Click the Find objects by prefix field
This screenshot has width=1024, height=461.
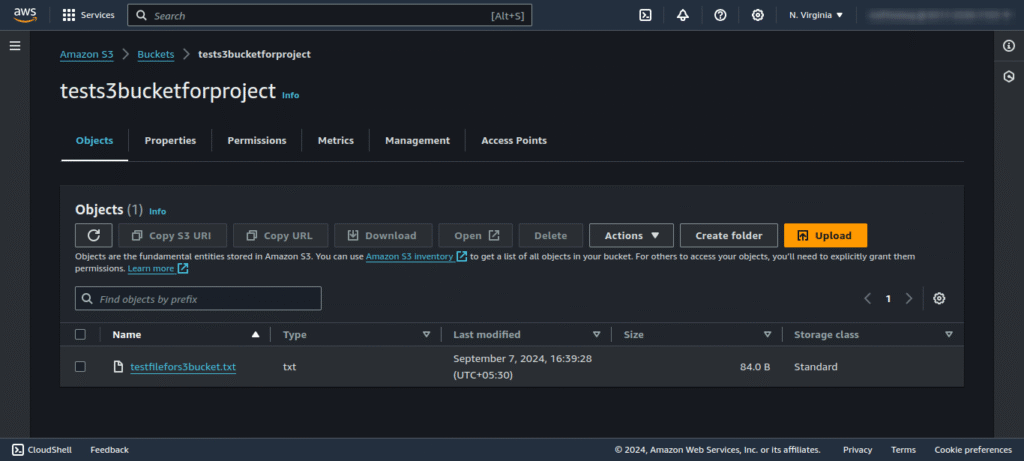(x=198, y=298)
